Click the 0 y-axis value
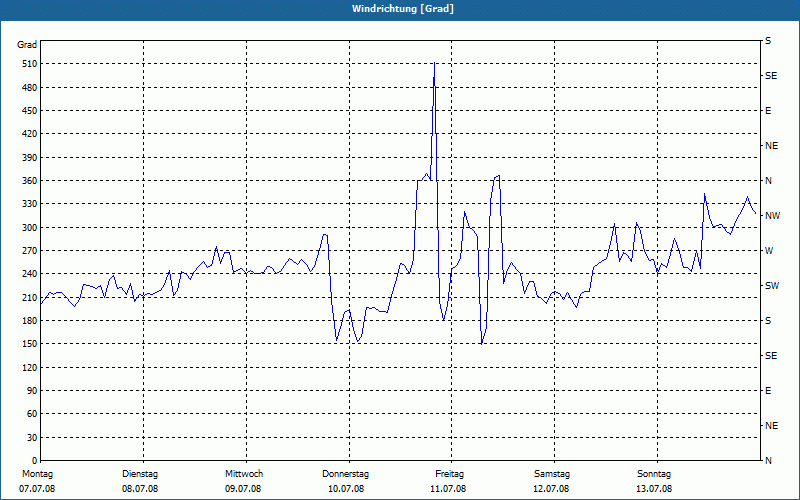This screenshot has width=800, height=500. point(34,461)
